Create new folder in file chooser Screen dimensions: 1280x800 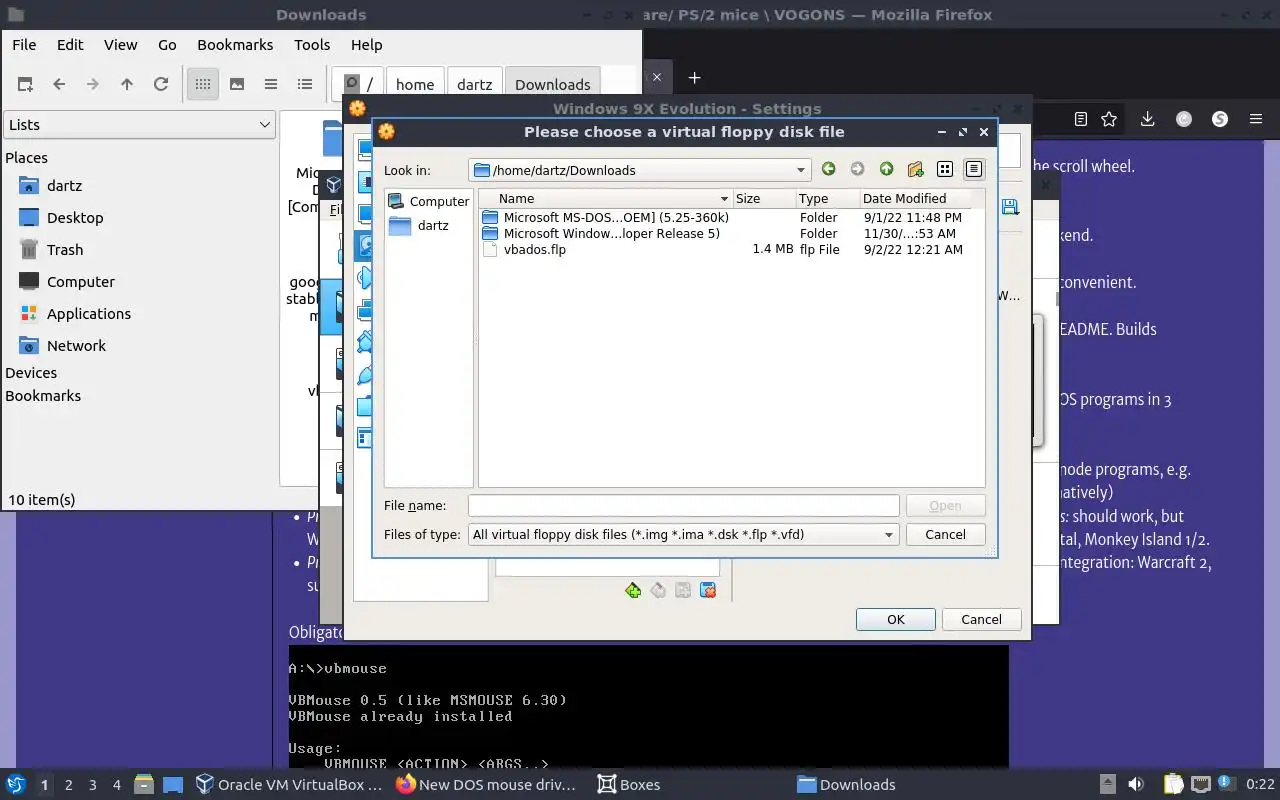915,169
